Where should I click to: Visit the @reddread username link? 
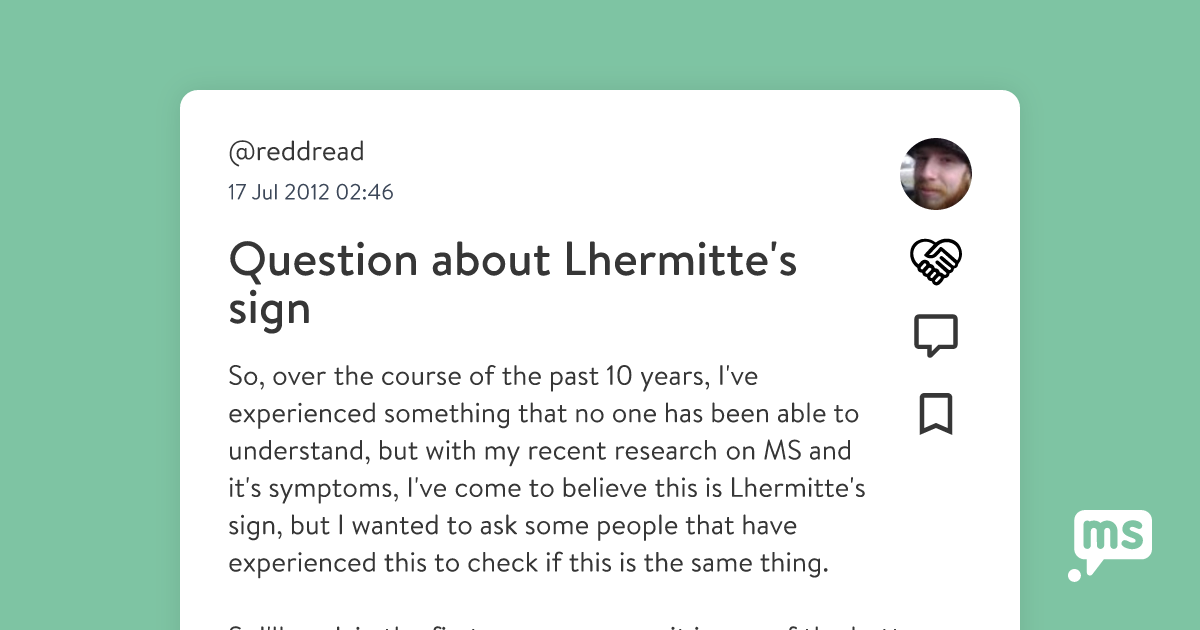point(296,152)
